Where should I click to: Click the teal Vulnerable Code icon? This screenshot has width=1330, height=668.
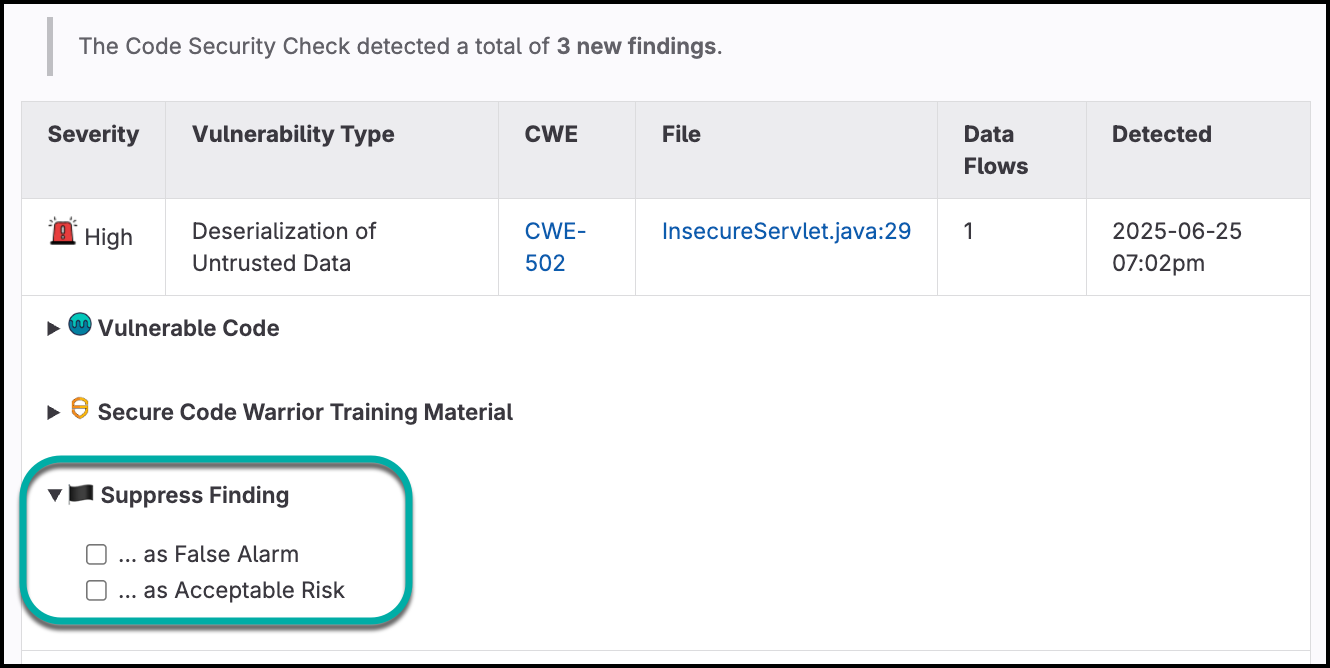(x=79, y=326)
